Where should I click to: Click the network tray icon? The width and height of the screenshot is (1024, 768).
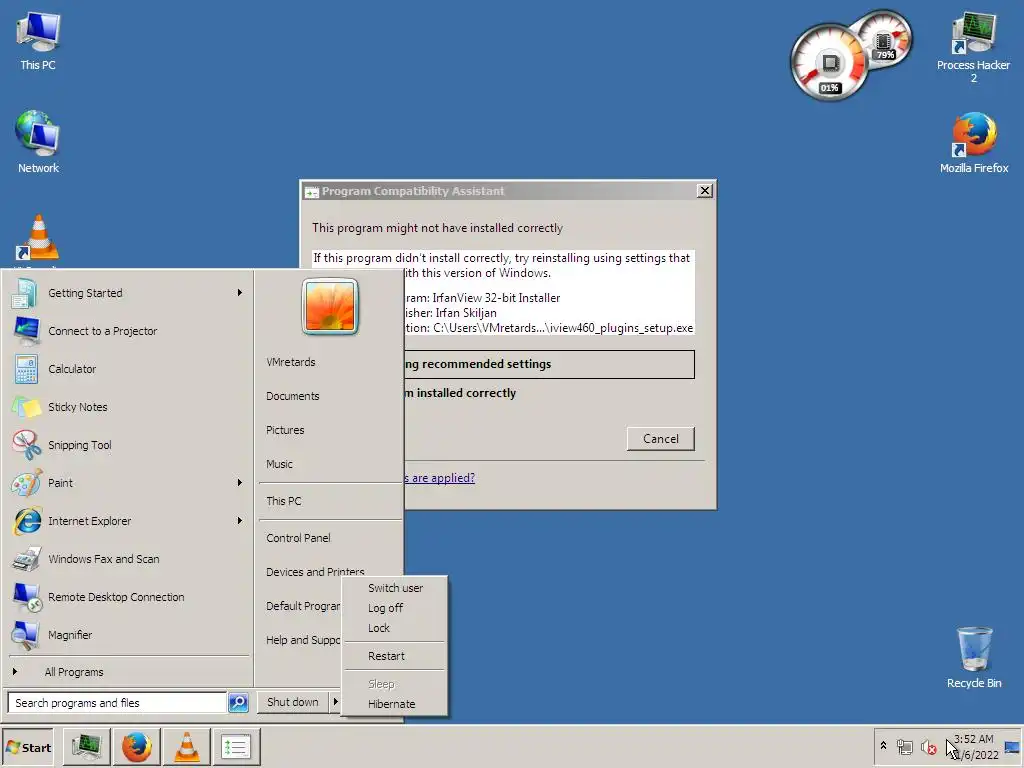click(904, 746)
